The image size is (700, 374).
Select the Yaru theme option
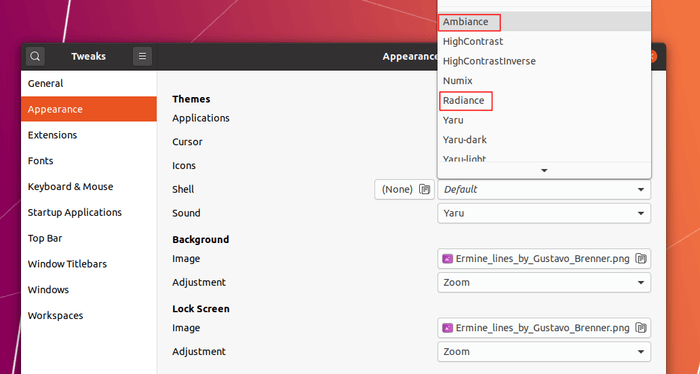(544, 120)
